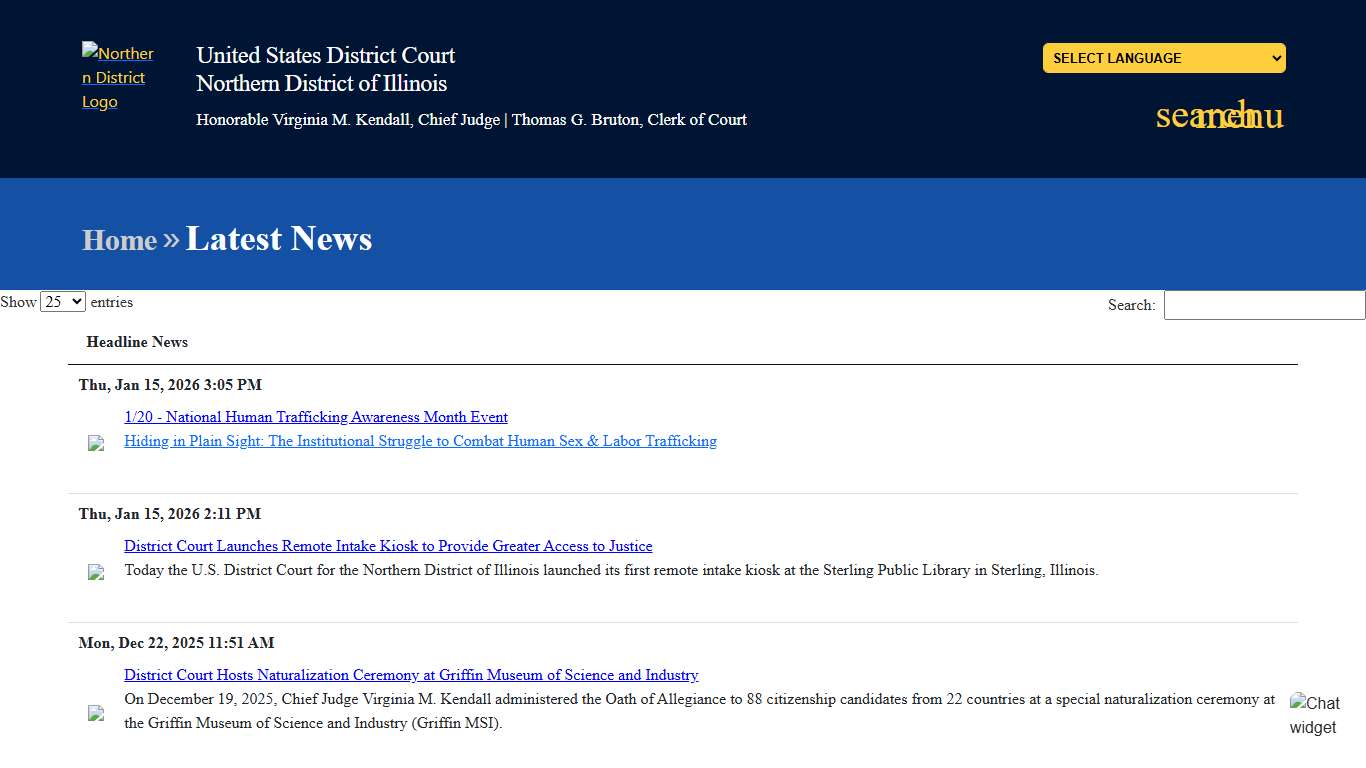Viewport: 1366px width, 768px height.
Task: Click the Northern District Logo image
Action: (117, 77)
